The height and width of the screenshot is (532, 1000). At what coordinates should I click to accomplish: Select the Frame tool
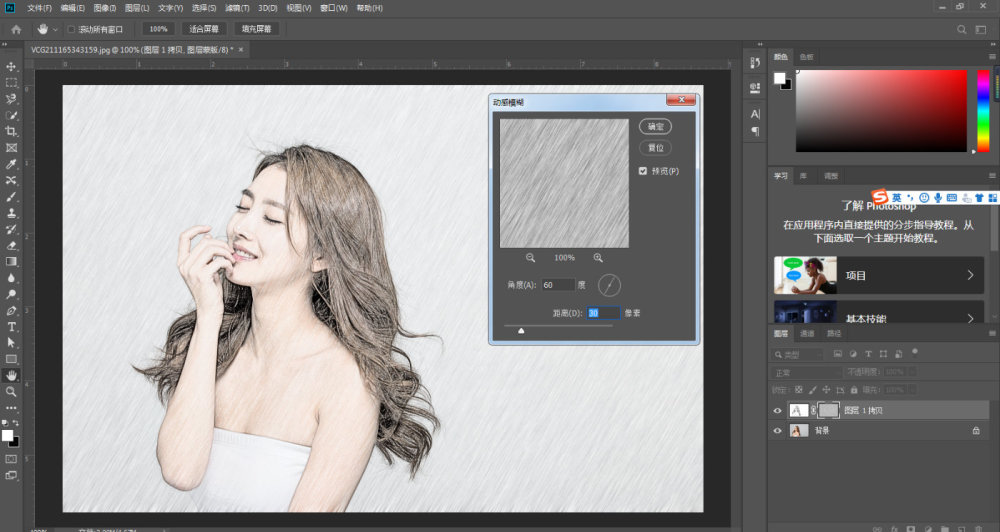coord(11,148)
